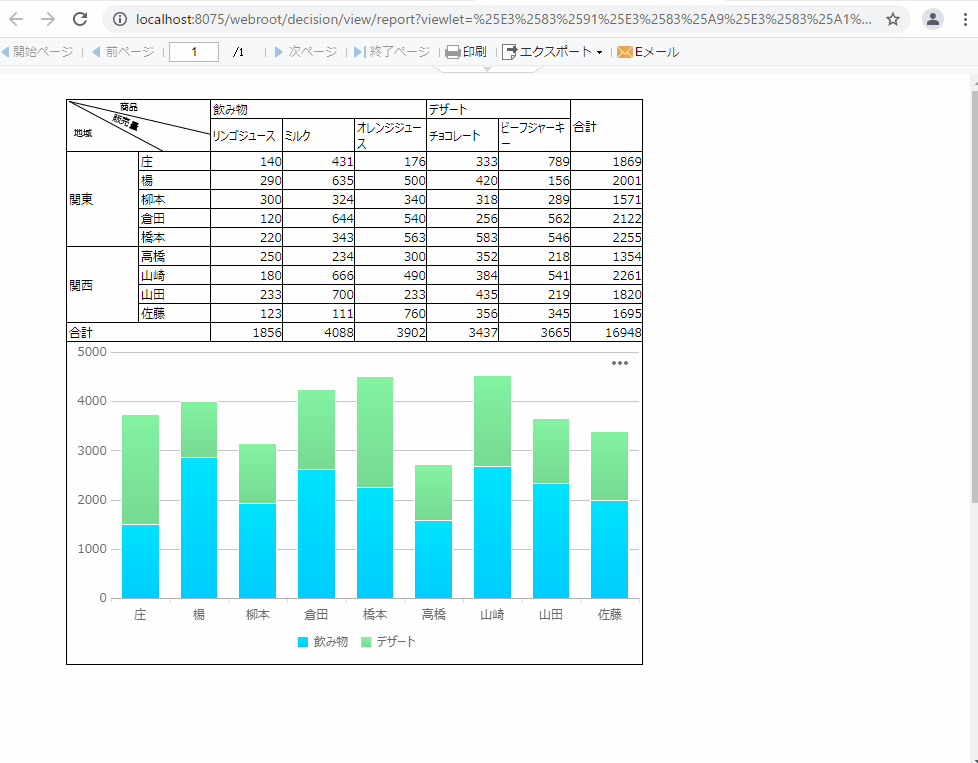The width and height of the screenshot is (978, 763).
Task: Click the browser back arrow
Action: tap(16, 19)
